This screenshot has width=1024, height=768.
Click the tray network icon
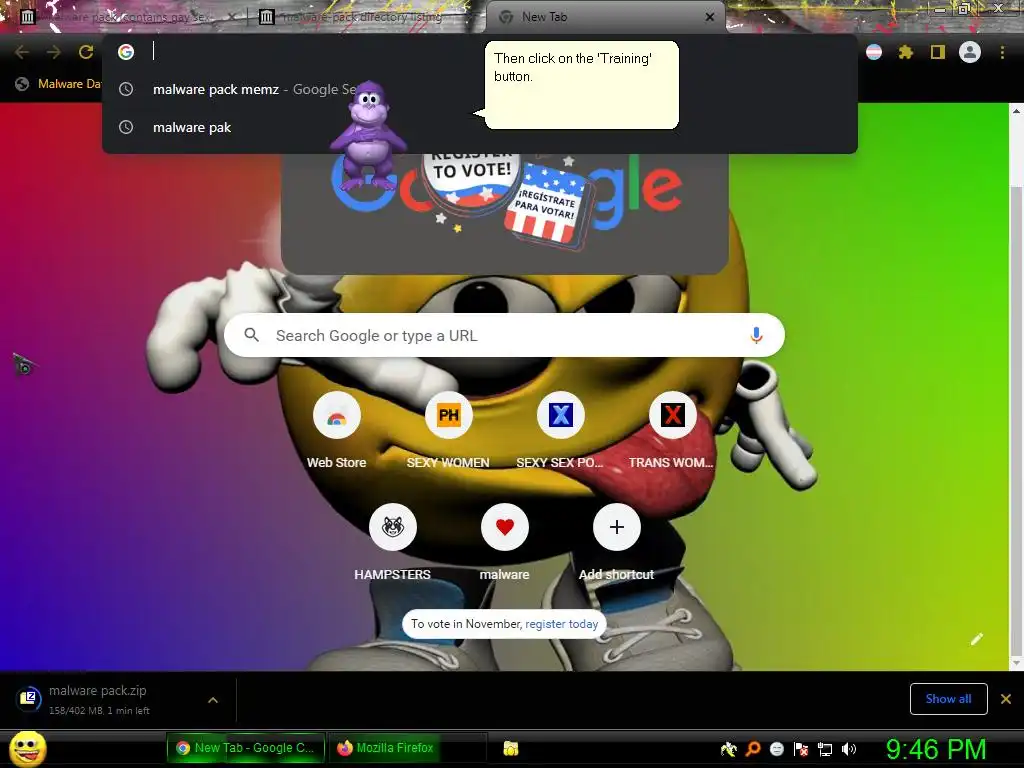(x=825, y=749)
